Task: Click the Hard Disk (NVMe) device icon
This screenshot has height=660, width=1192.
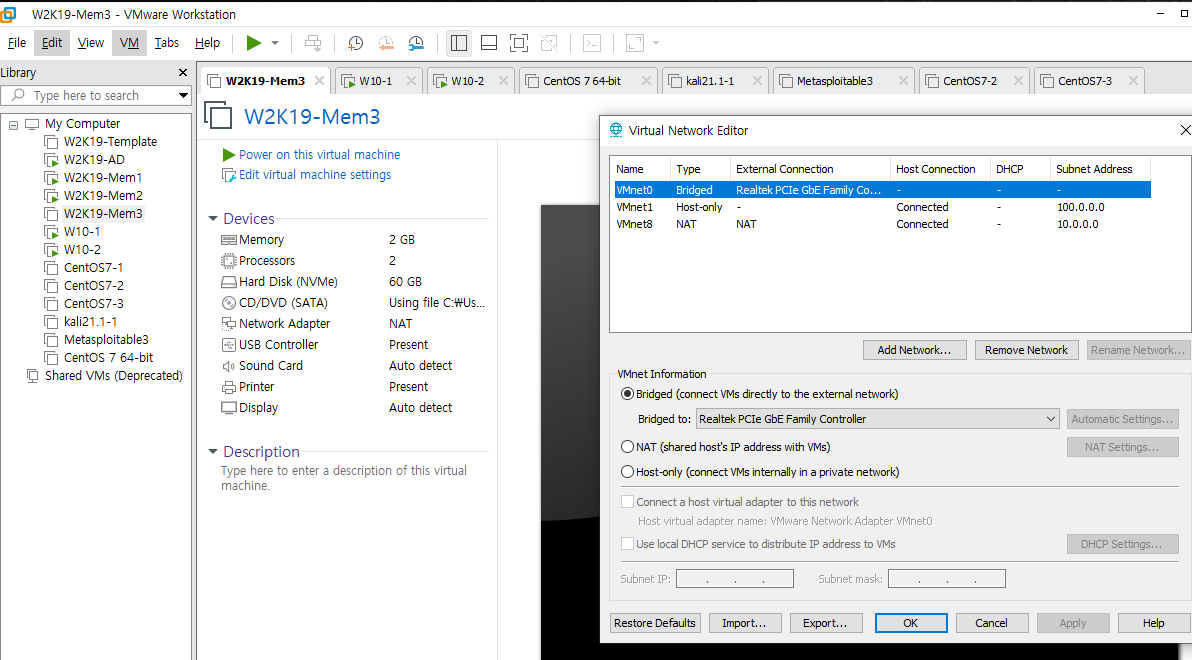Action: point(229,282)
